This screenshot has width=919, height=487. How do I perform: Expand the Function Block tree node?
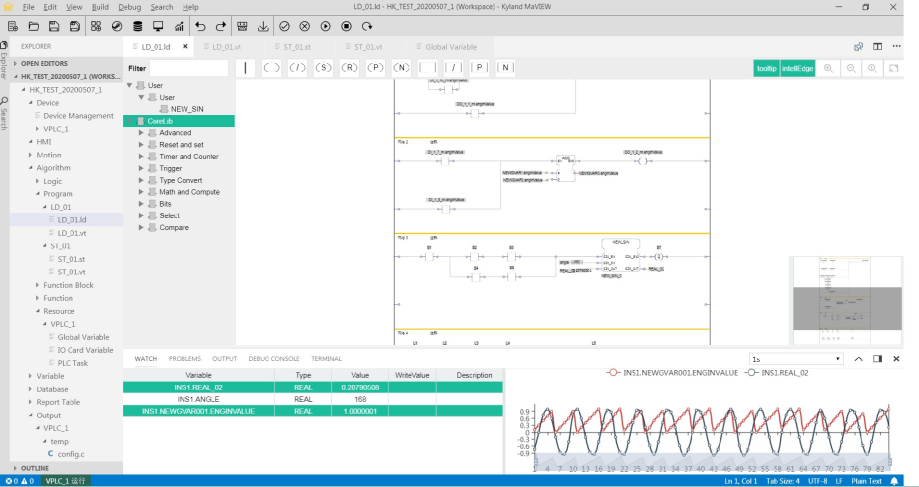click(38, 285)
